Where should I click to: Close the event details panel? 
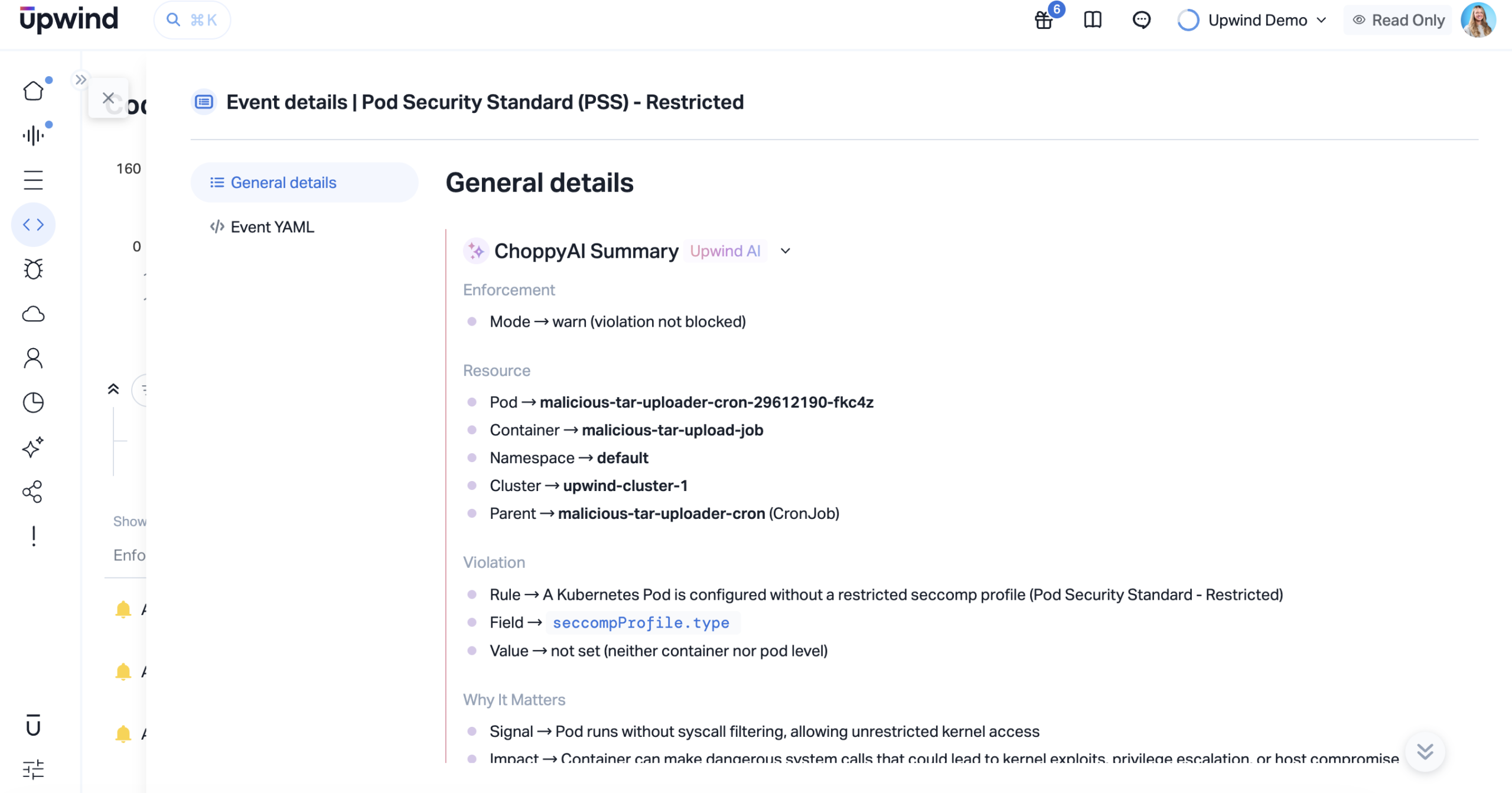pos(108,98)
